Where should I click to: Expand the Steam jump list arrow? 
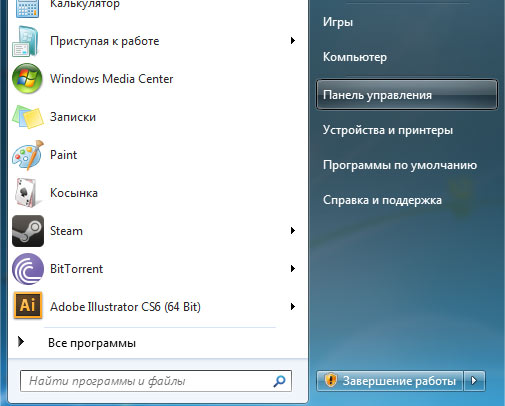(293, 231)
